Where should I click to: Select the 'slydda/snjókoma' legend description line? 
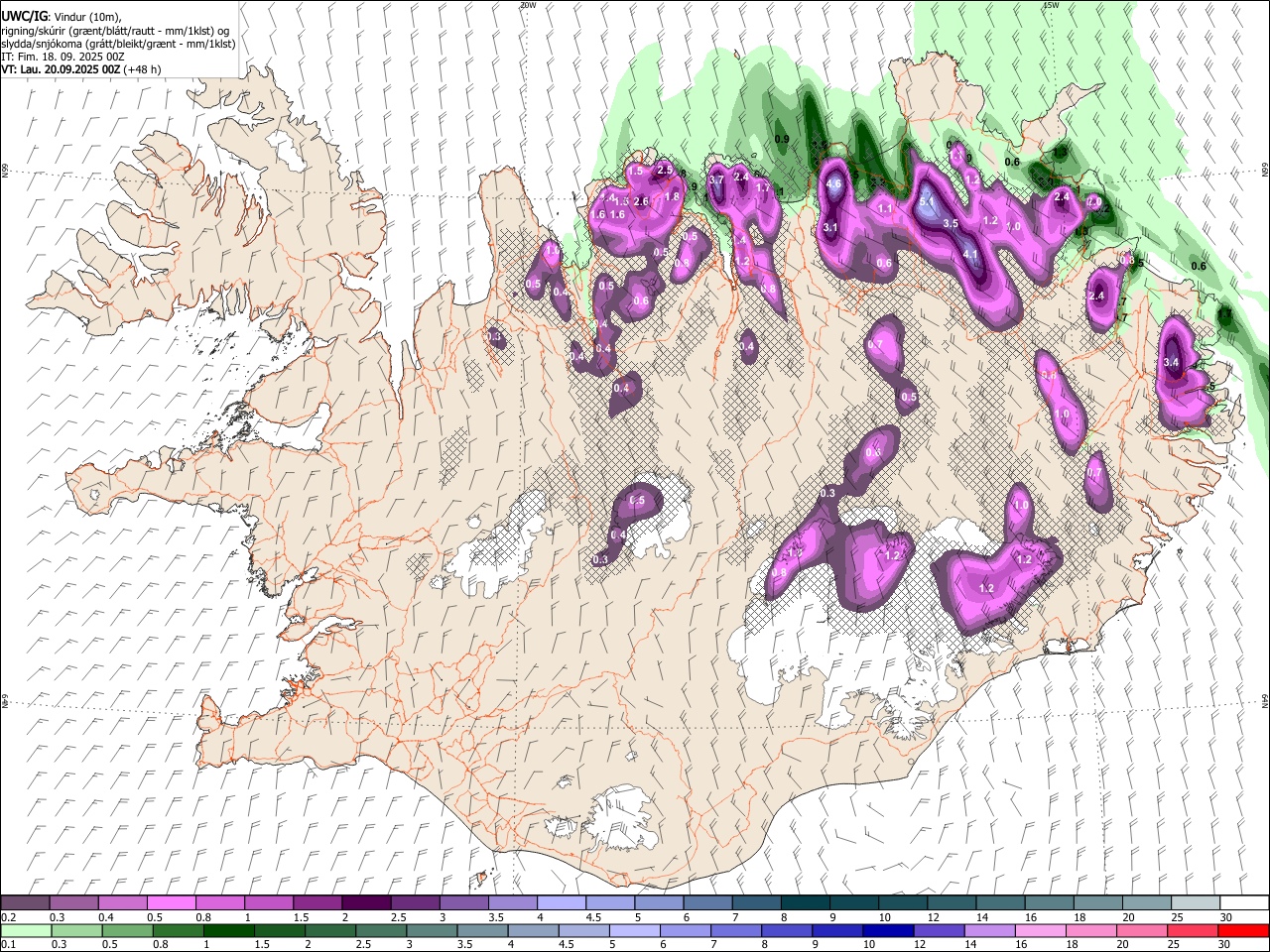(118, 44)
